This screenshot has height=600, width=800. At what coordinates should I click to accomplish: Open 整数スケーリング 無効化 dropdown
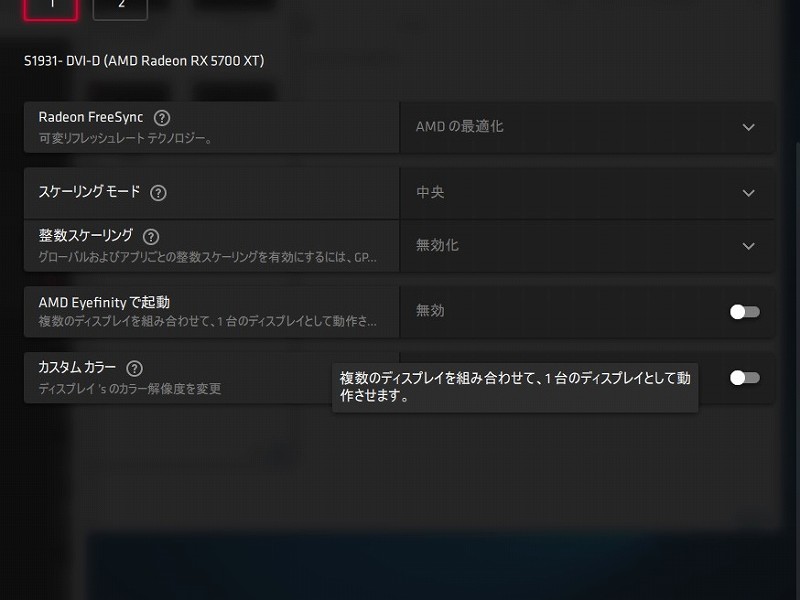point(587,246)
